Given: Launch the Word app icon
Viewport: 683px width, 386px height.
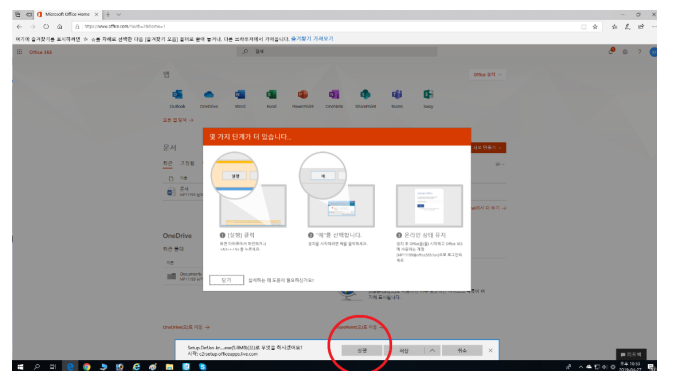Looking at the screenshot, I should tap(240, 95).
